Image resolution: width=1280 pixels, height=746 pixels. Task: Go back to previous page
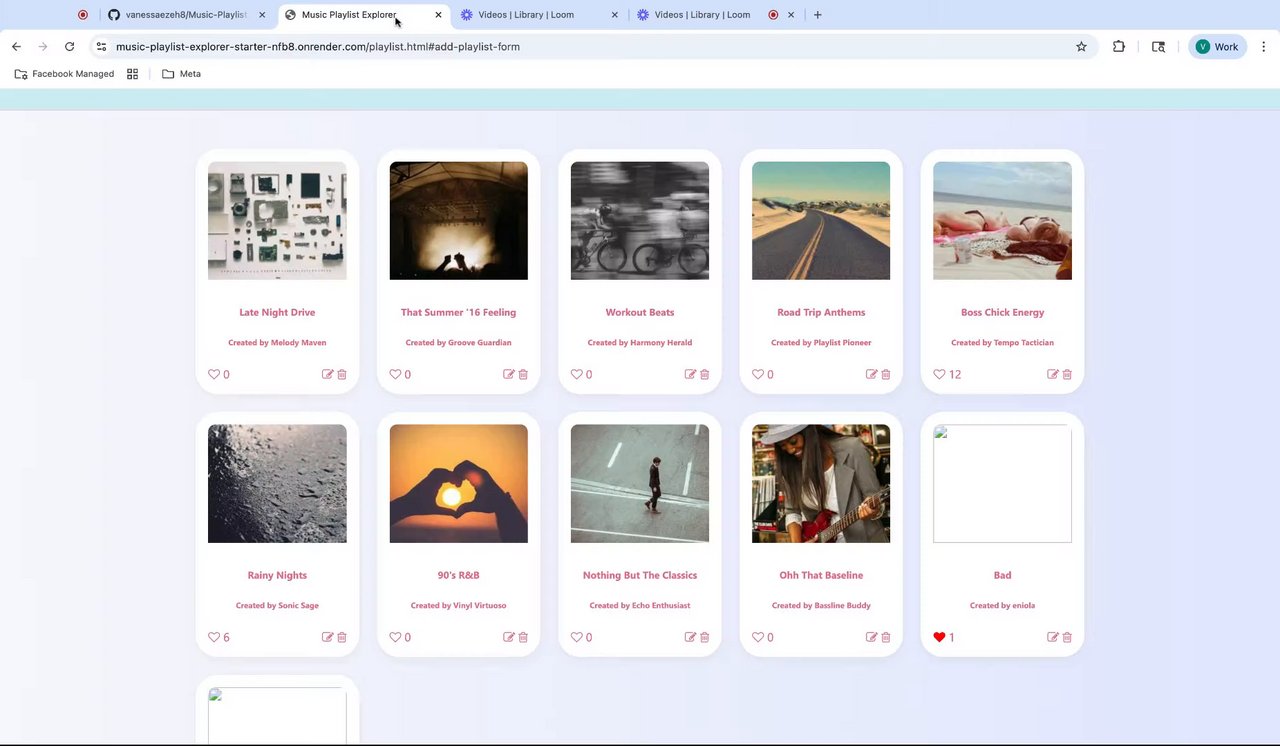(x=16, y=46)
